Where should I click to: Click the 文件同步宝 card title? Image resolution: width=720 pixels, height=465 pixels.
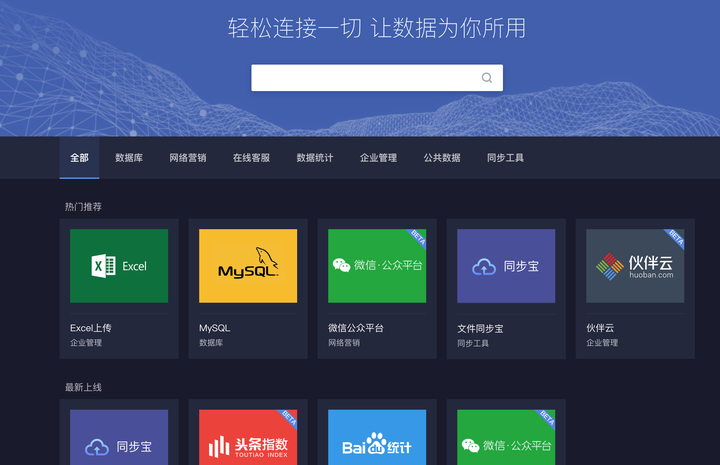tap(480, 329)
